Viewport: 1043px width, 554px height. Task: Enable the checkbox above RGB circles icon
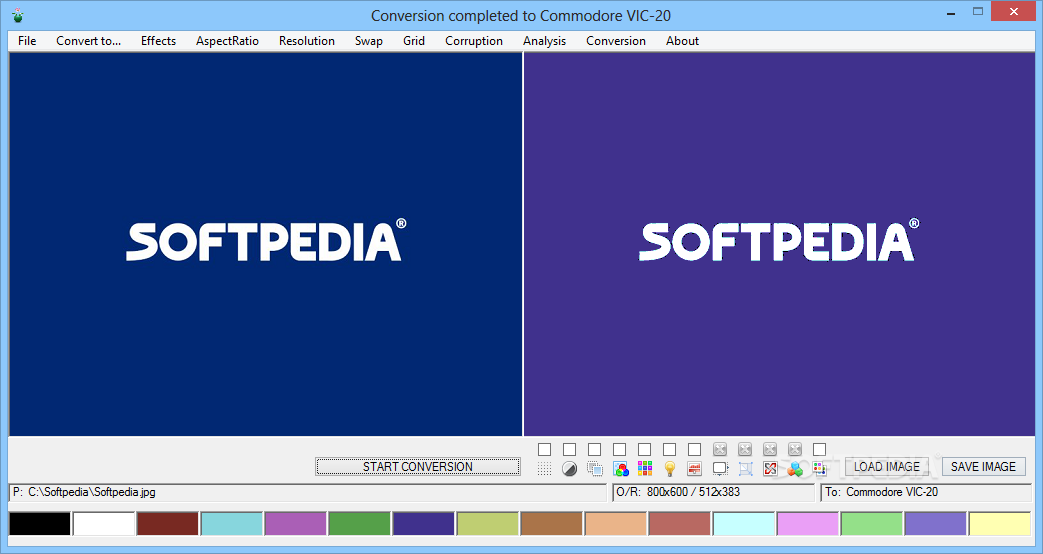click(x=619, y=450)
